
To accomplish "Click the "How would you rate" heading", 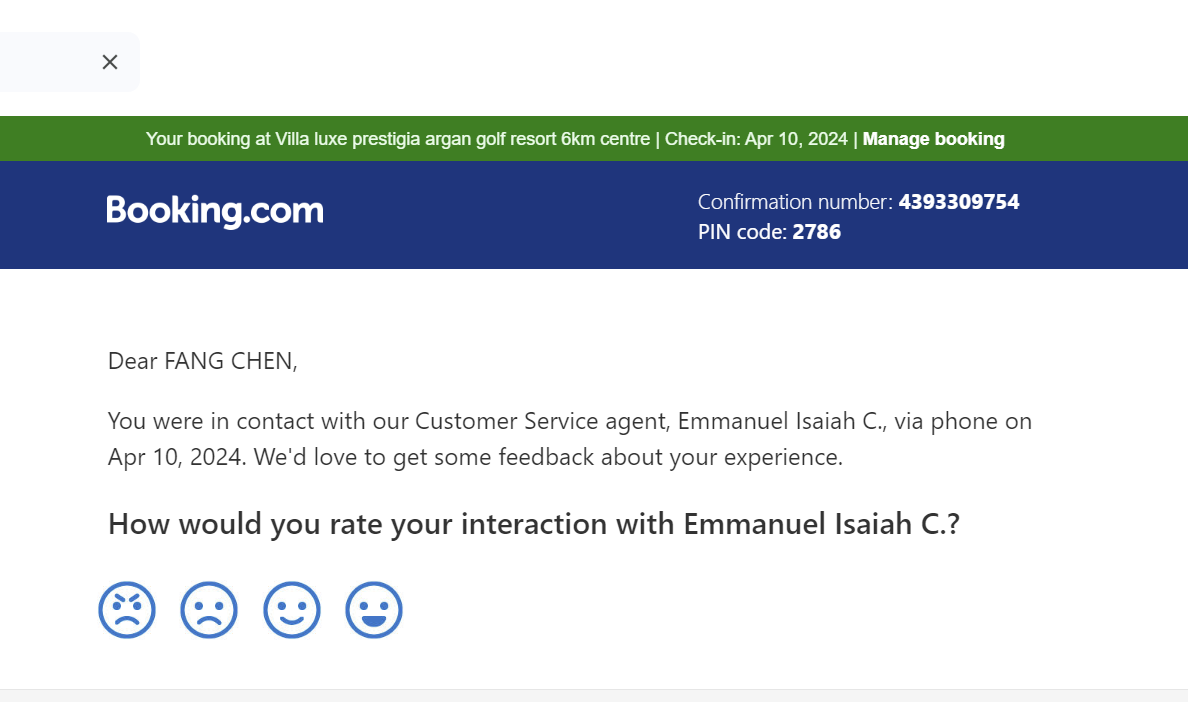I will pos(533,524).
